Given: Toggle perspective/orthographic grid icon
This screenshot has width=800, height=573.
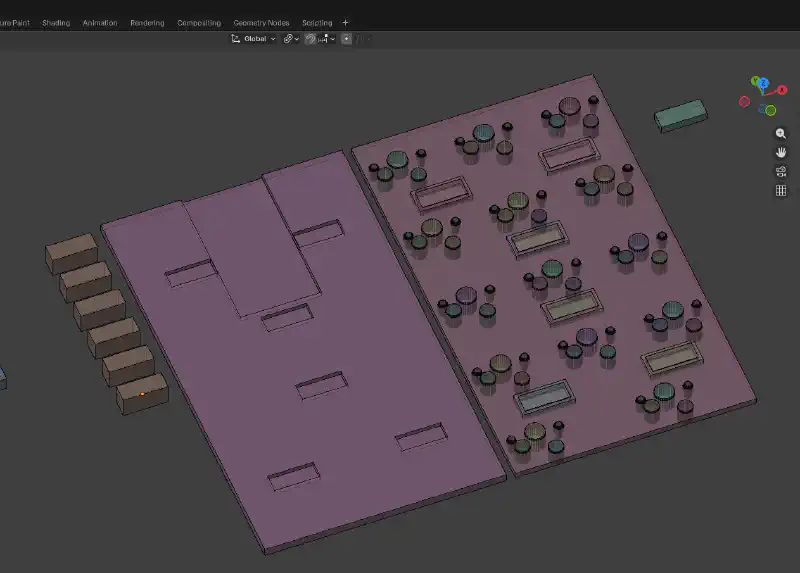Looking at the screenshot, I should [x=781, y=190].
